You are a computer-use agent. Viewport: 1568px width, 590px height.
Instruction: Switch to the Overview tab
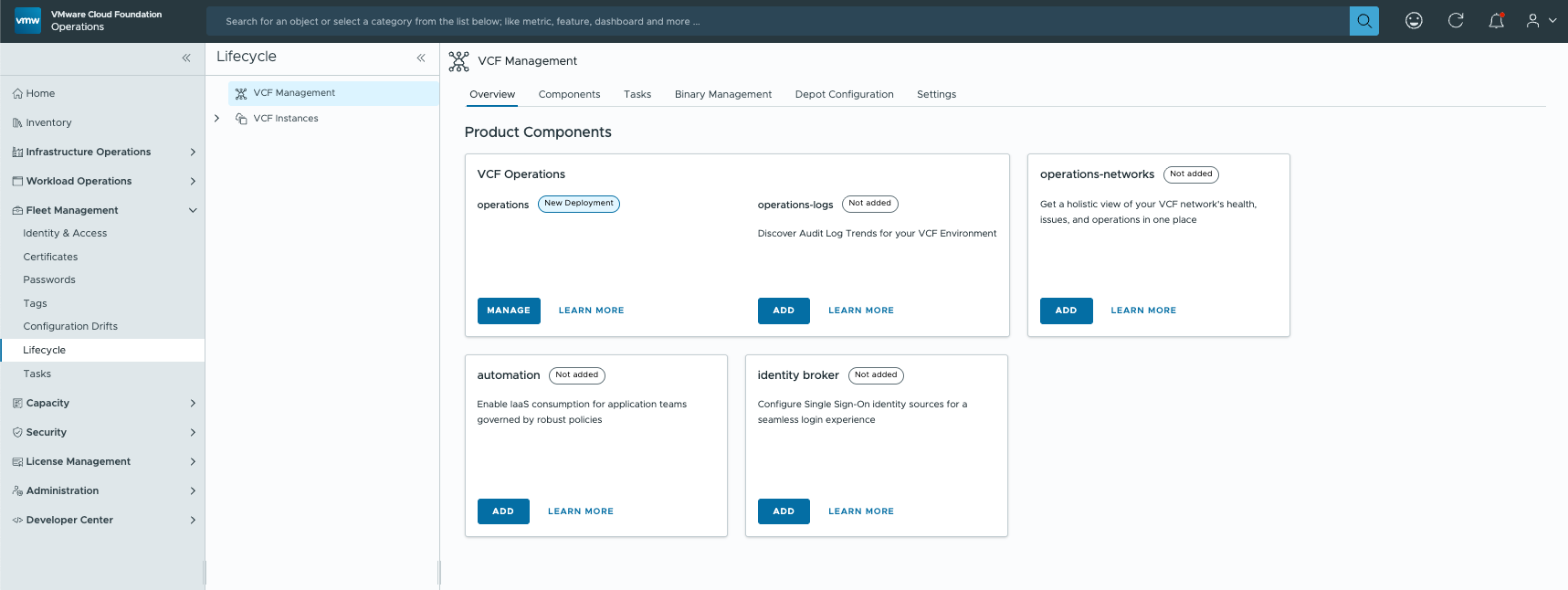[x=492, y=94]
